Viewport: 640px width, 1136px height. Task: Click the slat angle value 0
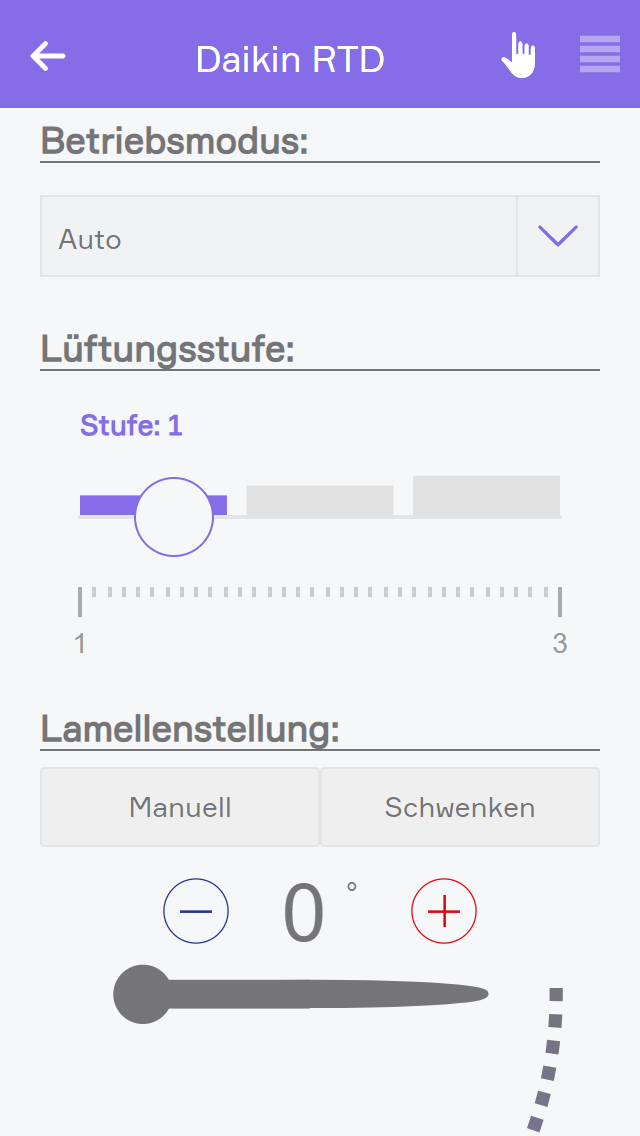[x=304, y=912]
